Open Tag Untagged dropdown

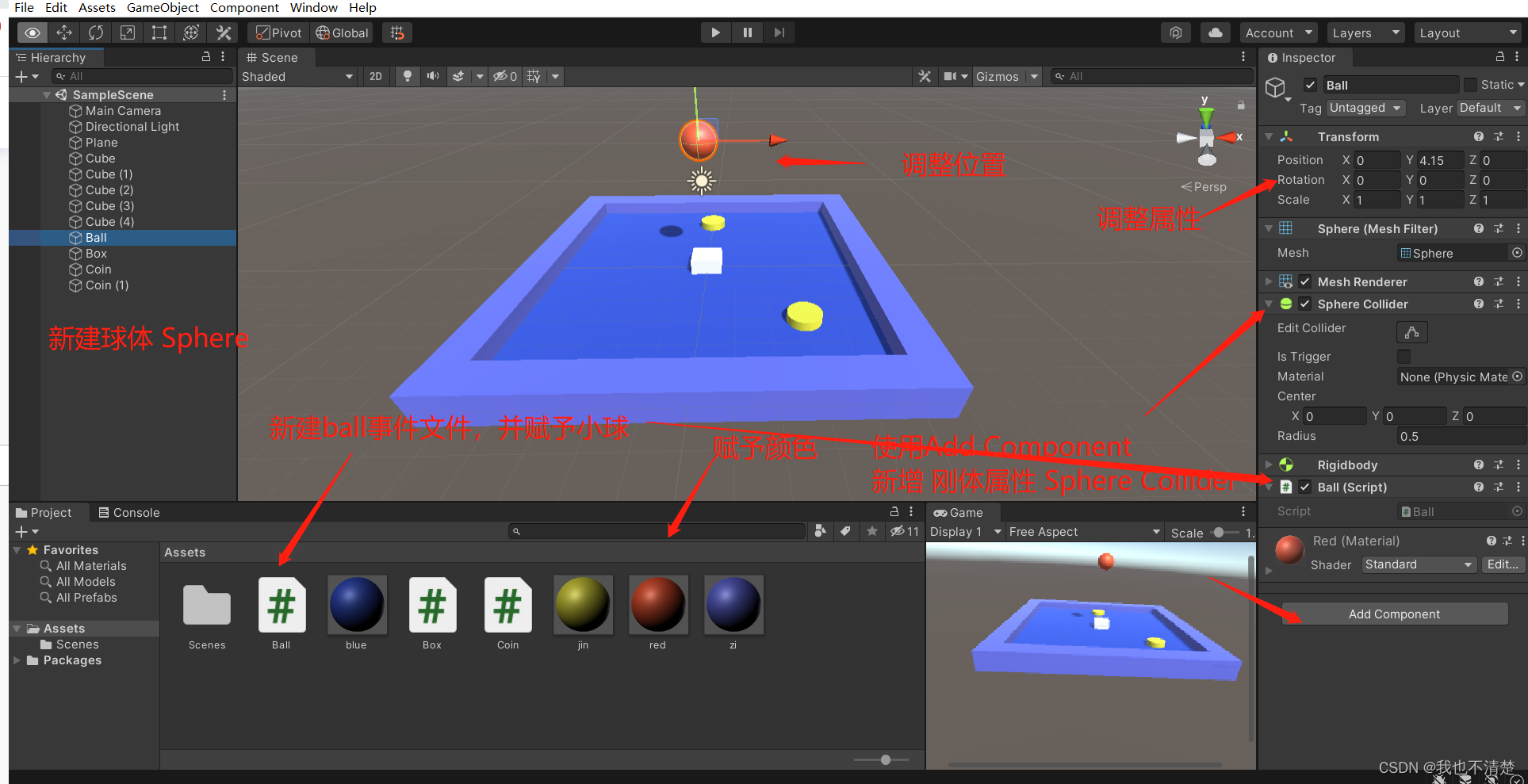[1366, 108]
